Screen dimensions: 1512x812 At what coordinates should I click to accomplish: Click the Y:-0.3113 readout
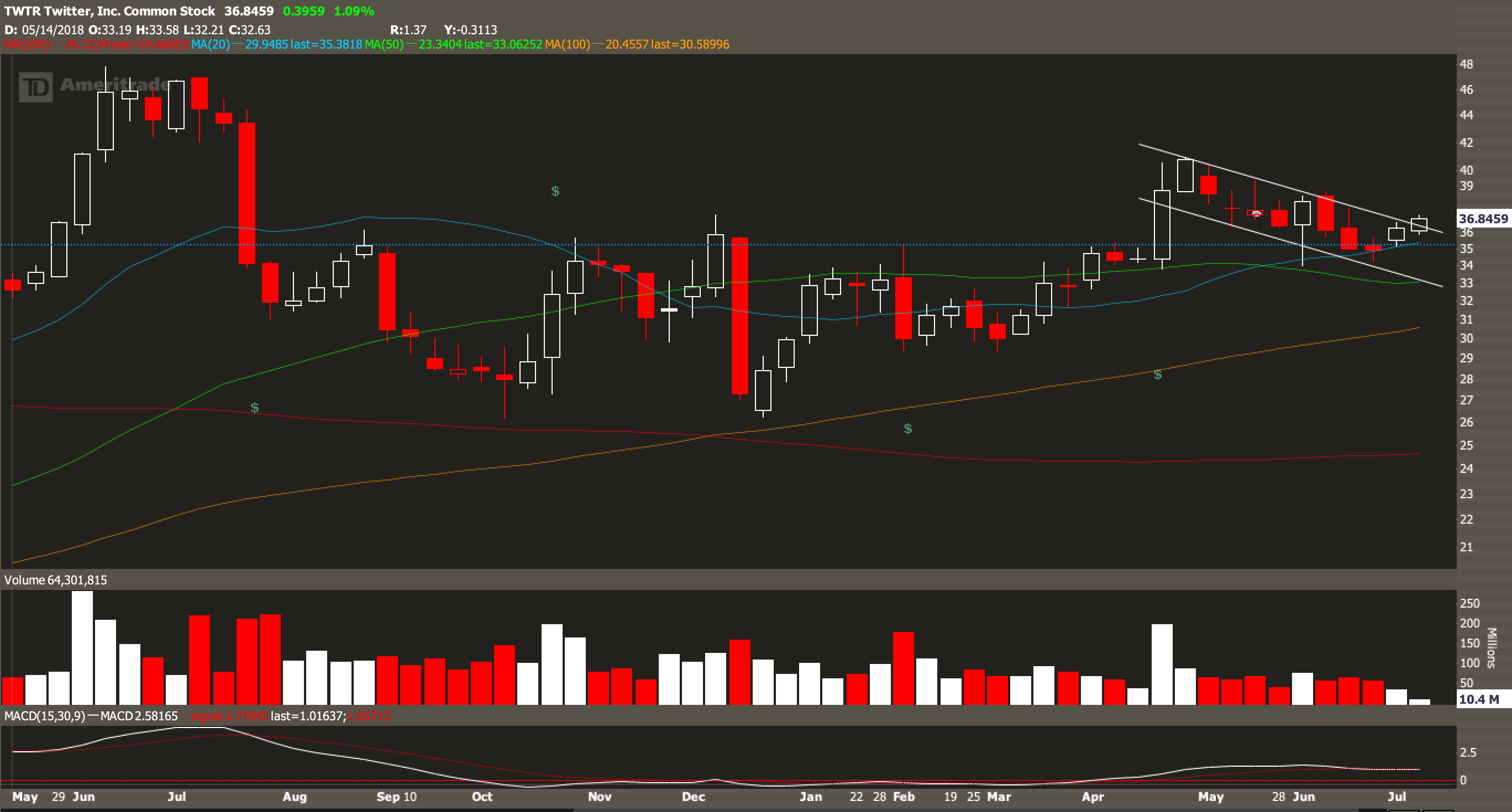[470, 29]
